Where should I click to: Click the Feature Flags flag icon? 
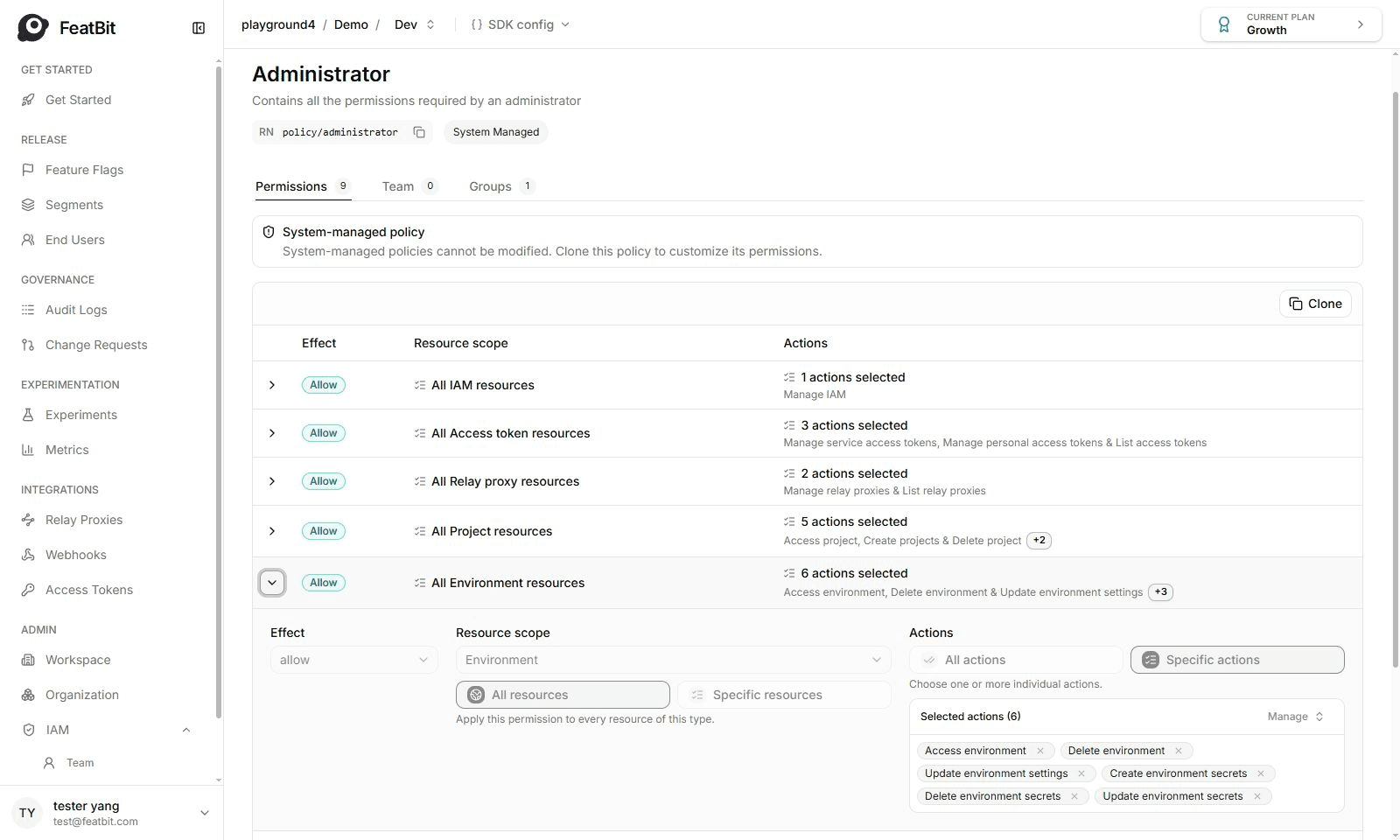coord(28,170)
